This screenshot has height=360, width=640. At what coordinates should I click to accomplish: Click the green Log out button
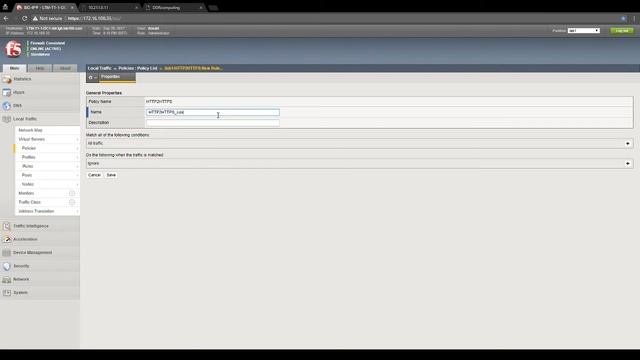[622, 31]
